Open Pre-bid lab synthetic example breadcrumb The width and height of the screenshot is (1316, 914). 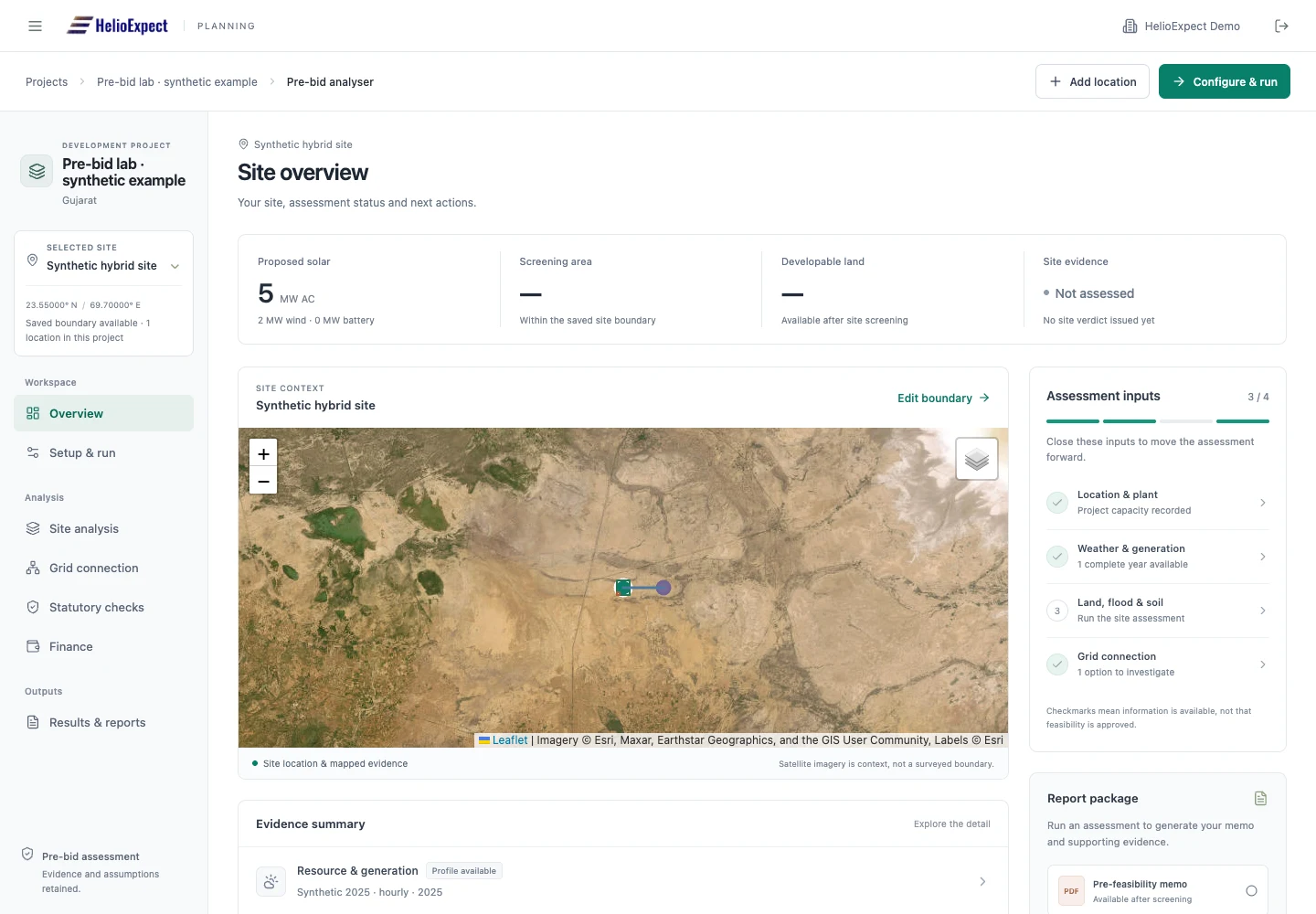177,82
